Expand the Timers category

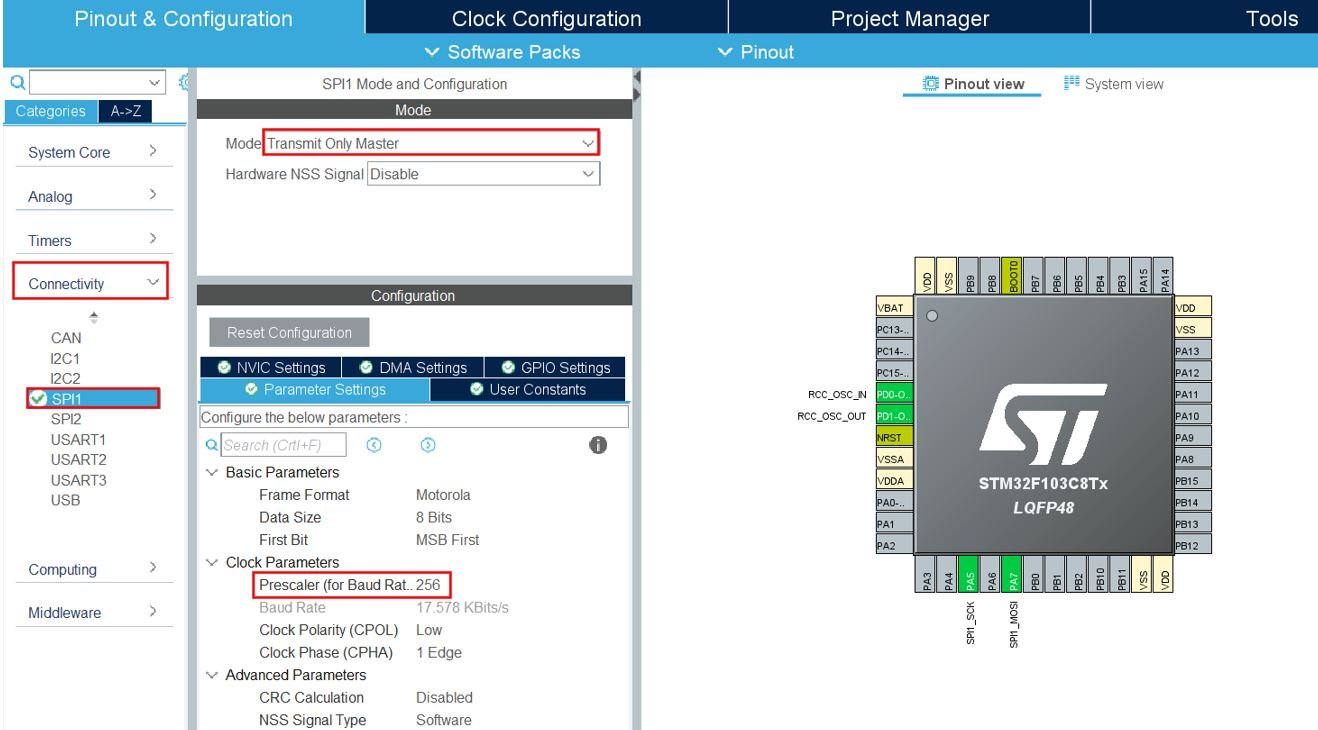click(x=92, y=240)
